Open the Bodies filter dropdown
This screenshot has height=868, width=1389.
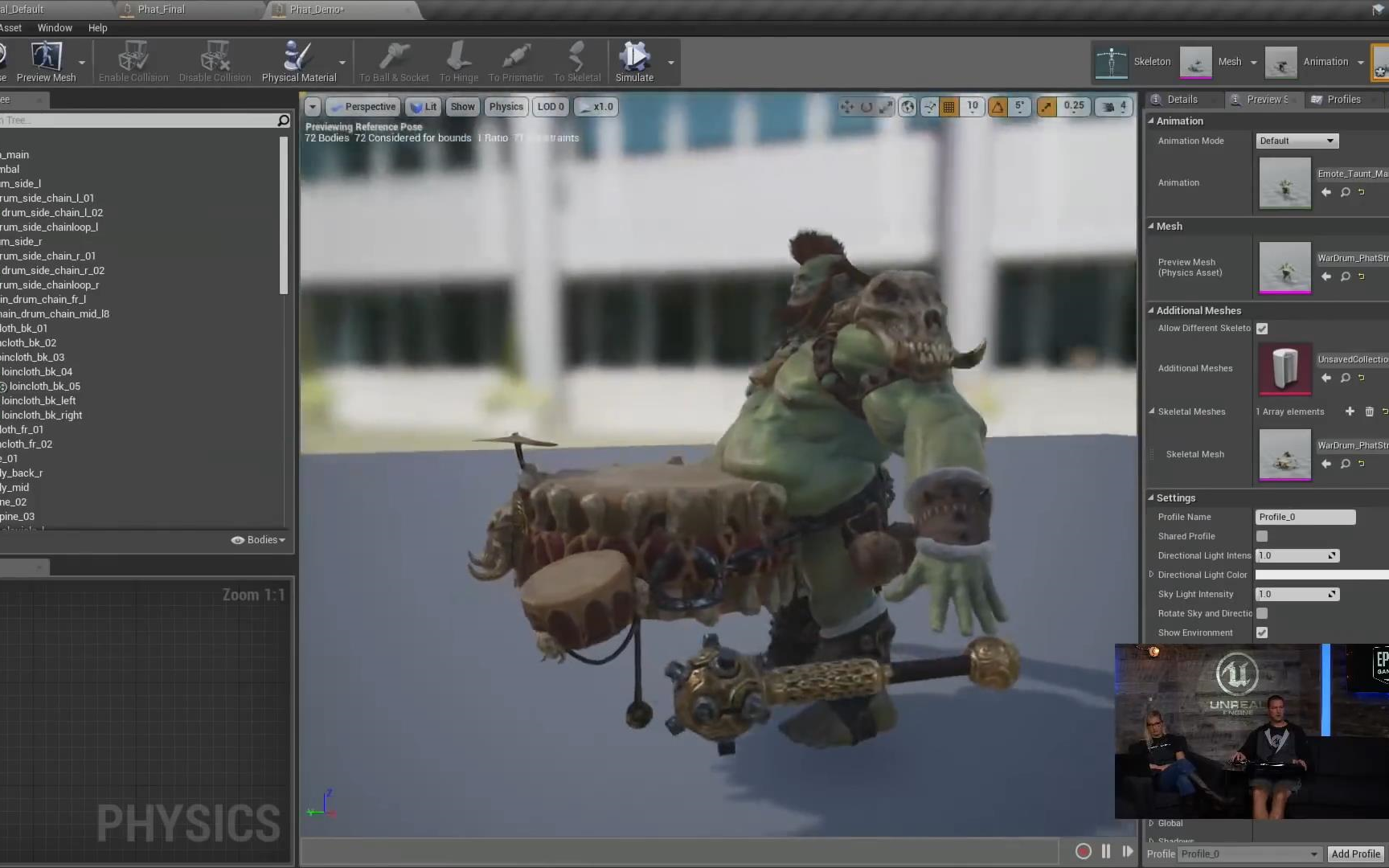[x=259, y=540]
